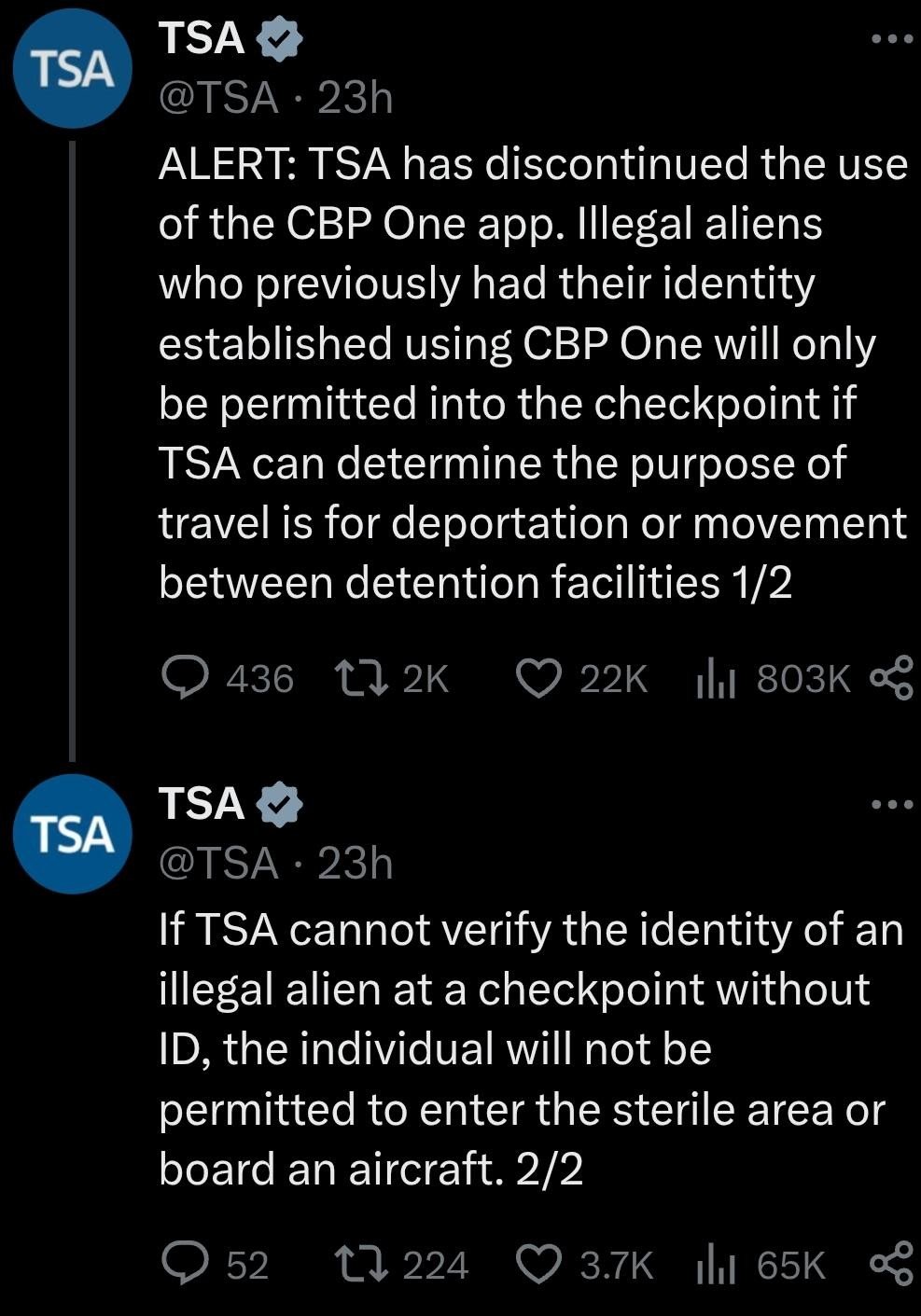This screenshot has height=1316, width=921.
Task: Click the @TSA handle on second tweet
Action: [x=219, y=864]
